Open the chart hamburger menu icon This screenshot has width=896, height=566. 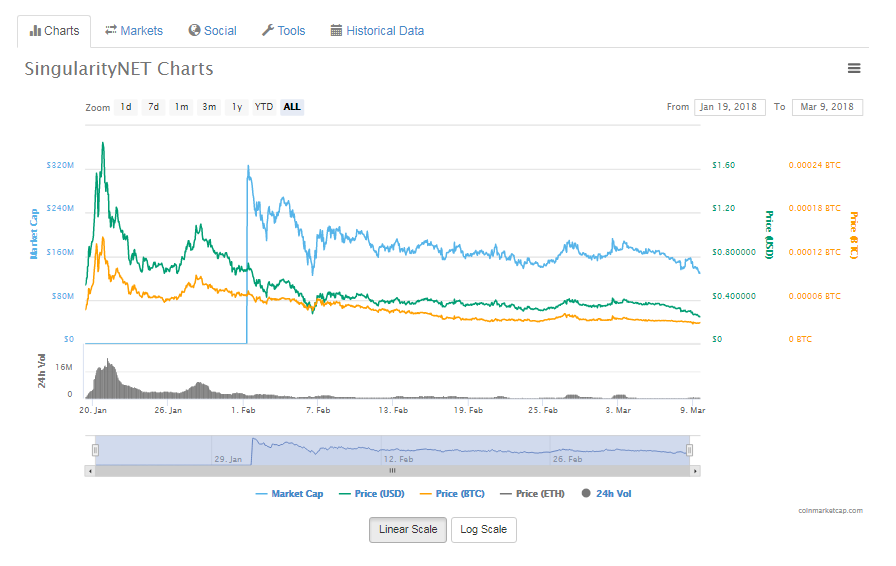pos(854,68)
